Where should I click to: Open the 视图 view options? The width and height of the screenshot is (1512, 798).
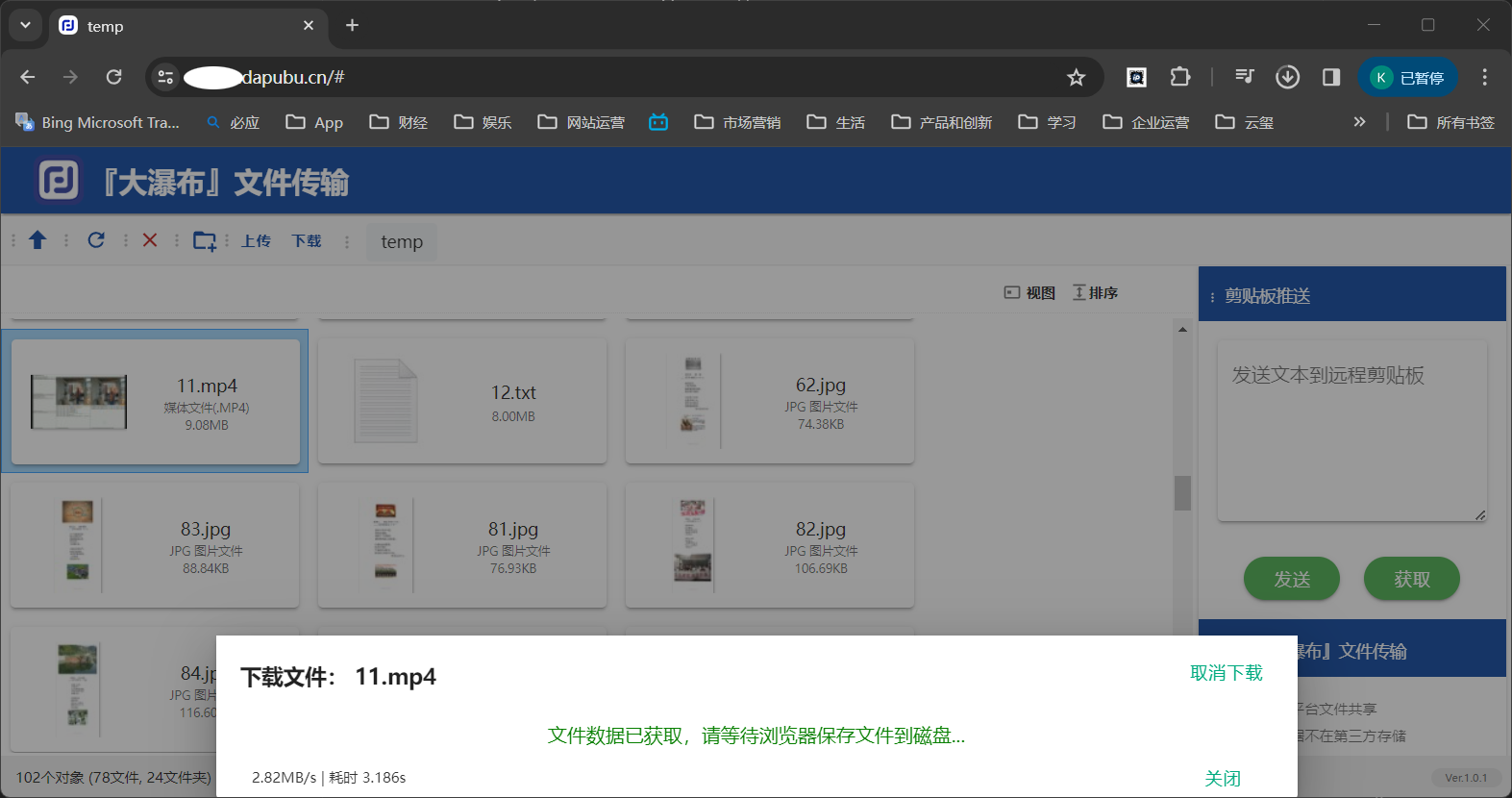click(1029, 292)
